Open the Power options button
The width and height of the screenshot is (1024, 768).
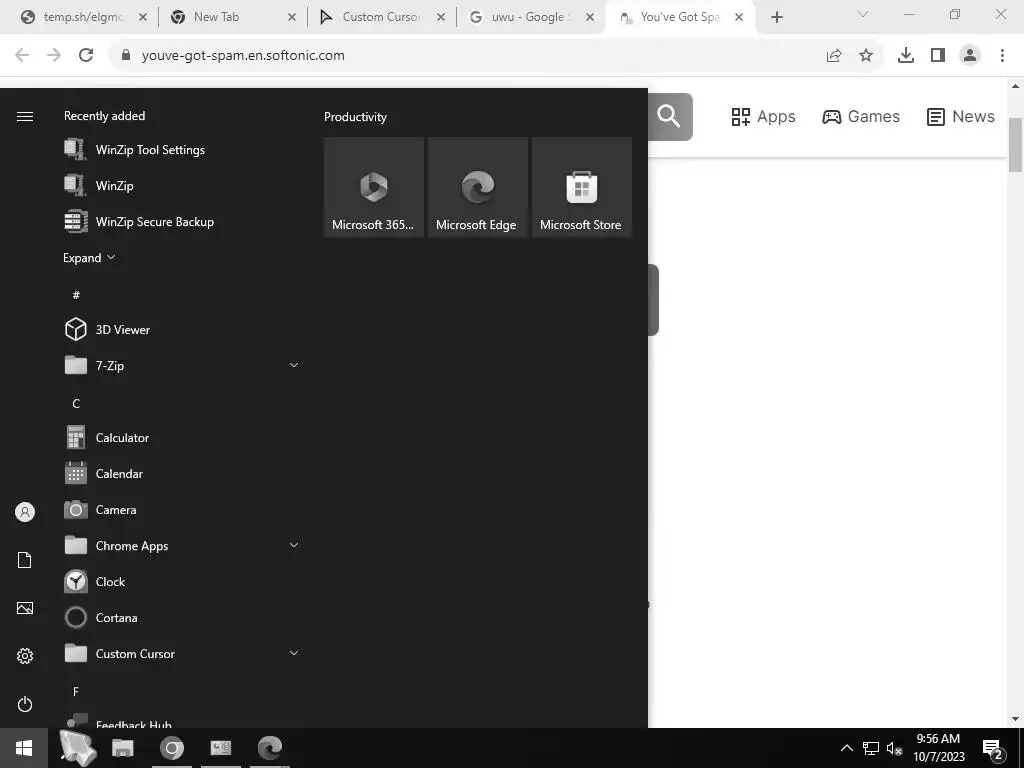click(25, 704)
